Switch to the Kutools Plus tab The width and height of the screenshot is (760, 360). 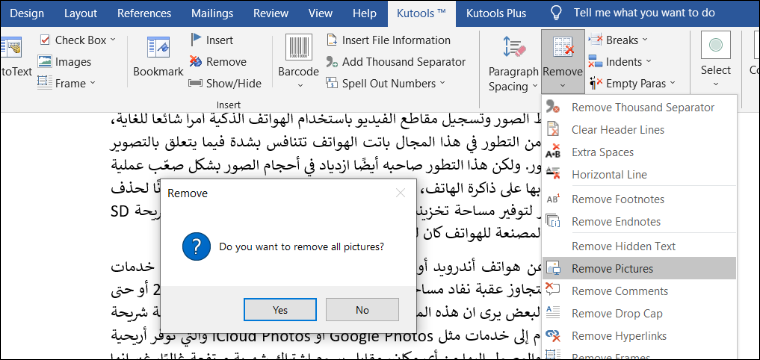point(496,13)
